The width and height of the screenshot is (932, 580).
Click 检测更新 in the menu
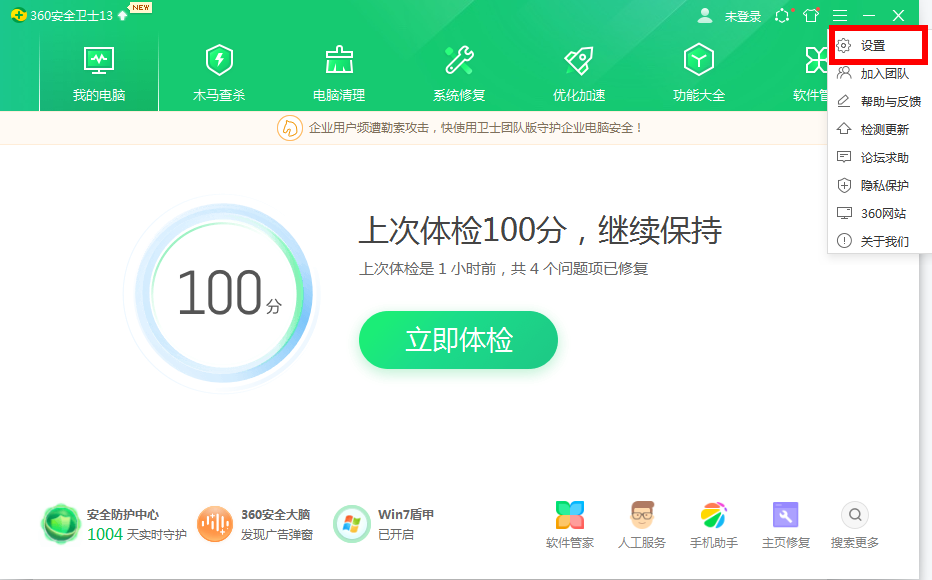click(880, 130)
